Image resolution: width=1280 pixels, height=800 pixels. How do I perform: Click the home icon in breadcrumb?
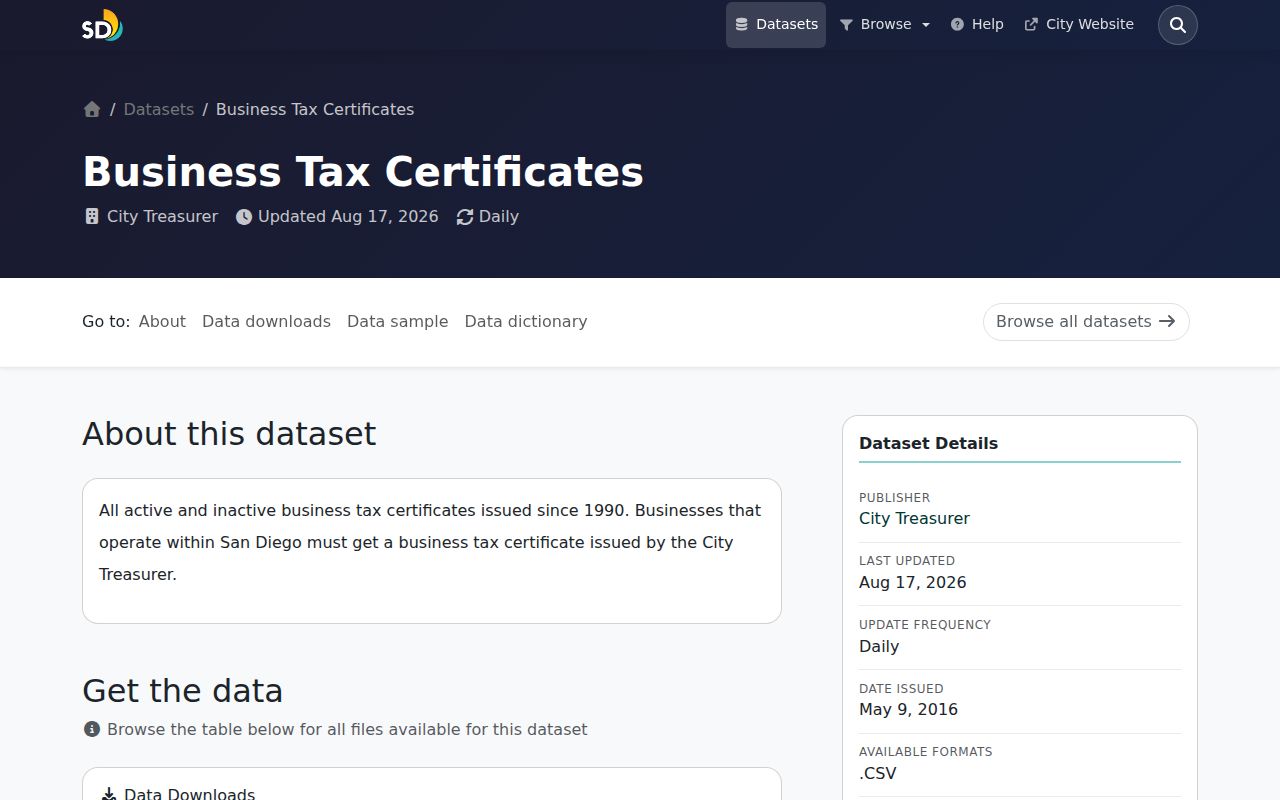pyautogui.click(x=92, y=109)
